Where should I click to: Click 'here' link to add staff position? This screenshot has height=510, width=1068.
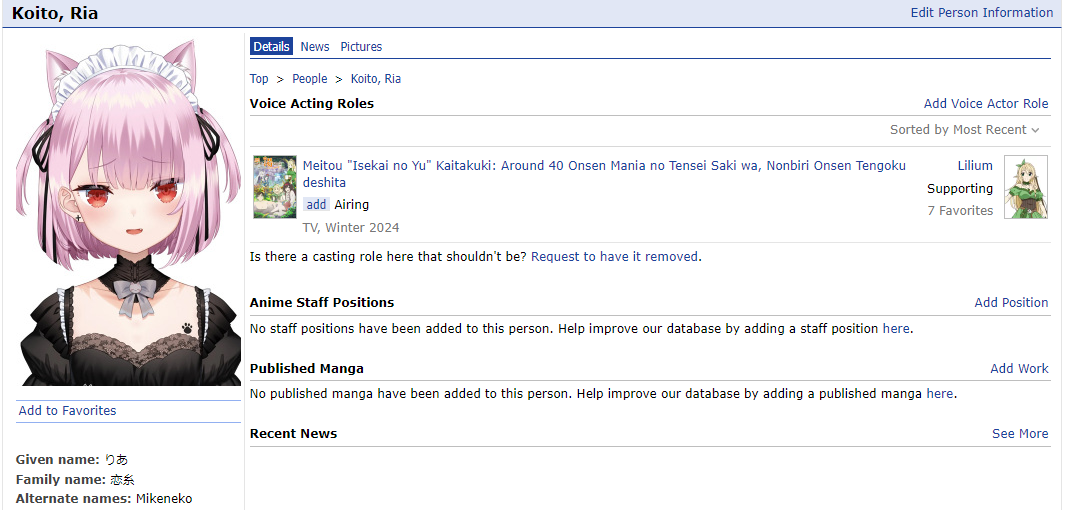coord(896,329)
